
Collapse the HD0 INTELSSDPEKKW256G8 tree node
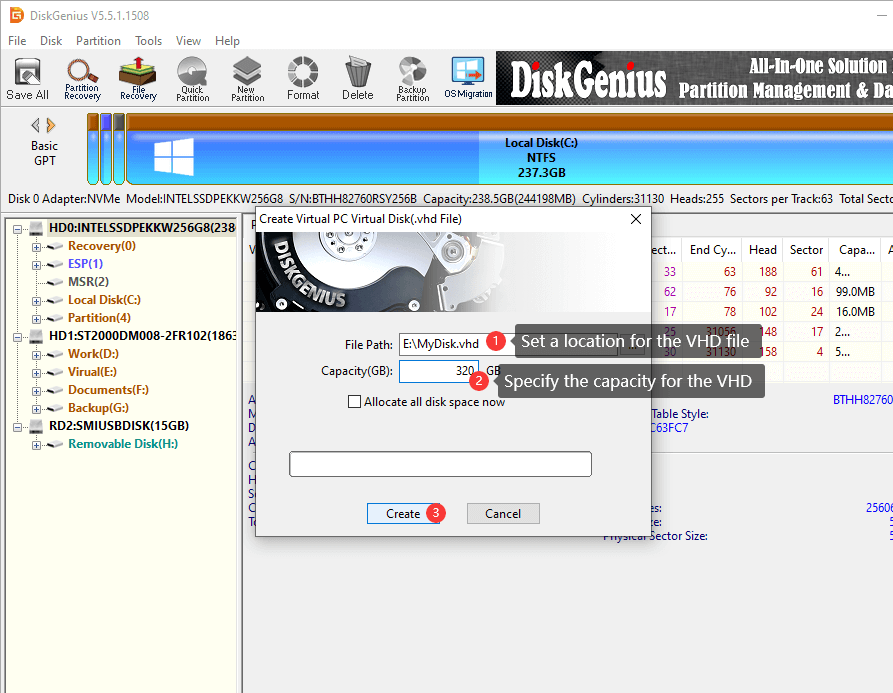(18, 229)
